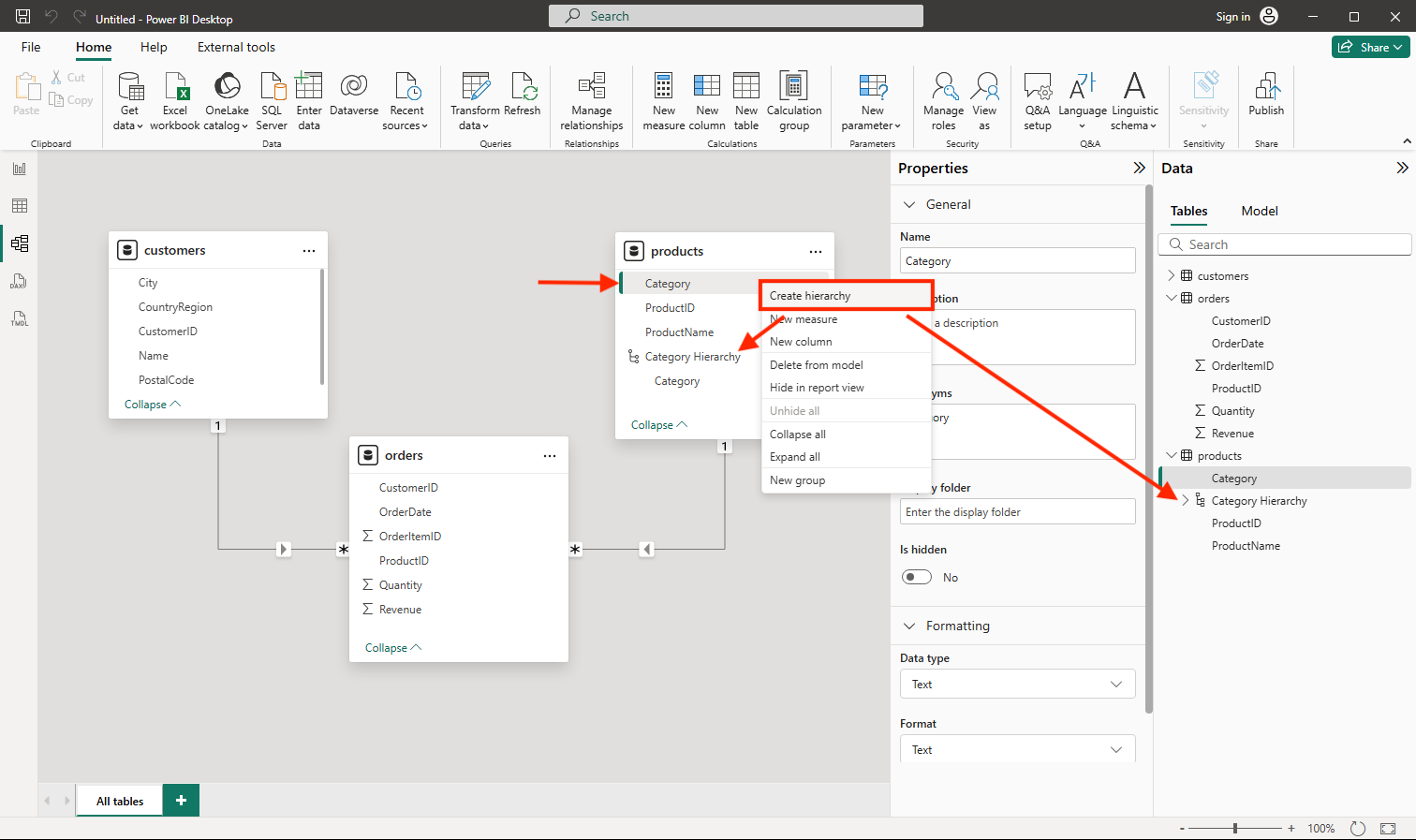Choose Hide in report view

846,388
